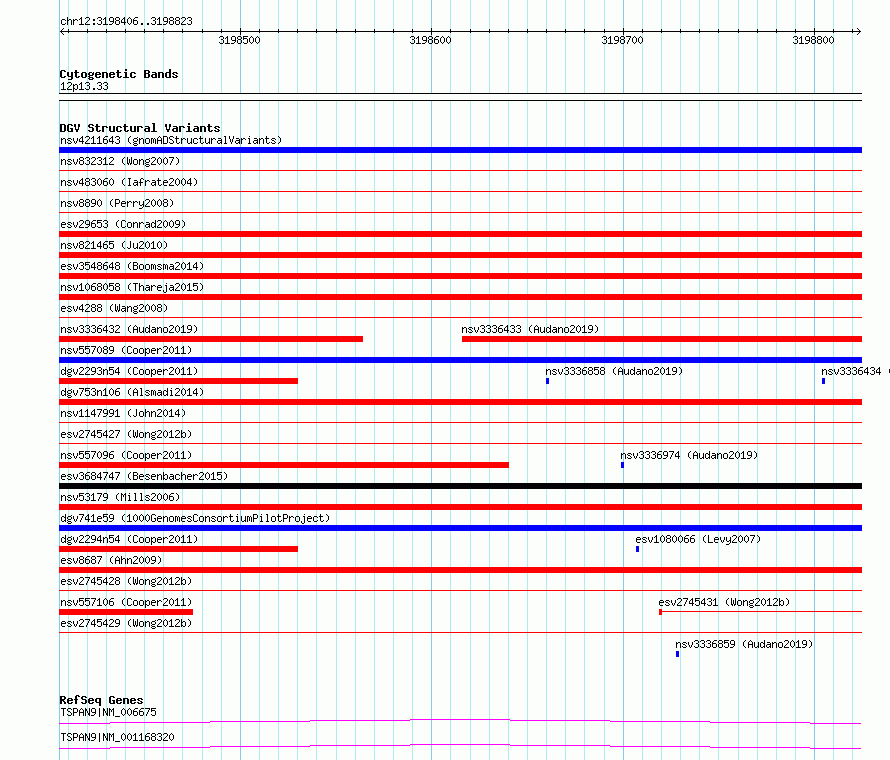Click esv2745427 (Wong2012b) label

tap(126, 434)
